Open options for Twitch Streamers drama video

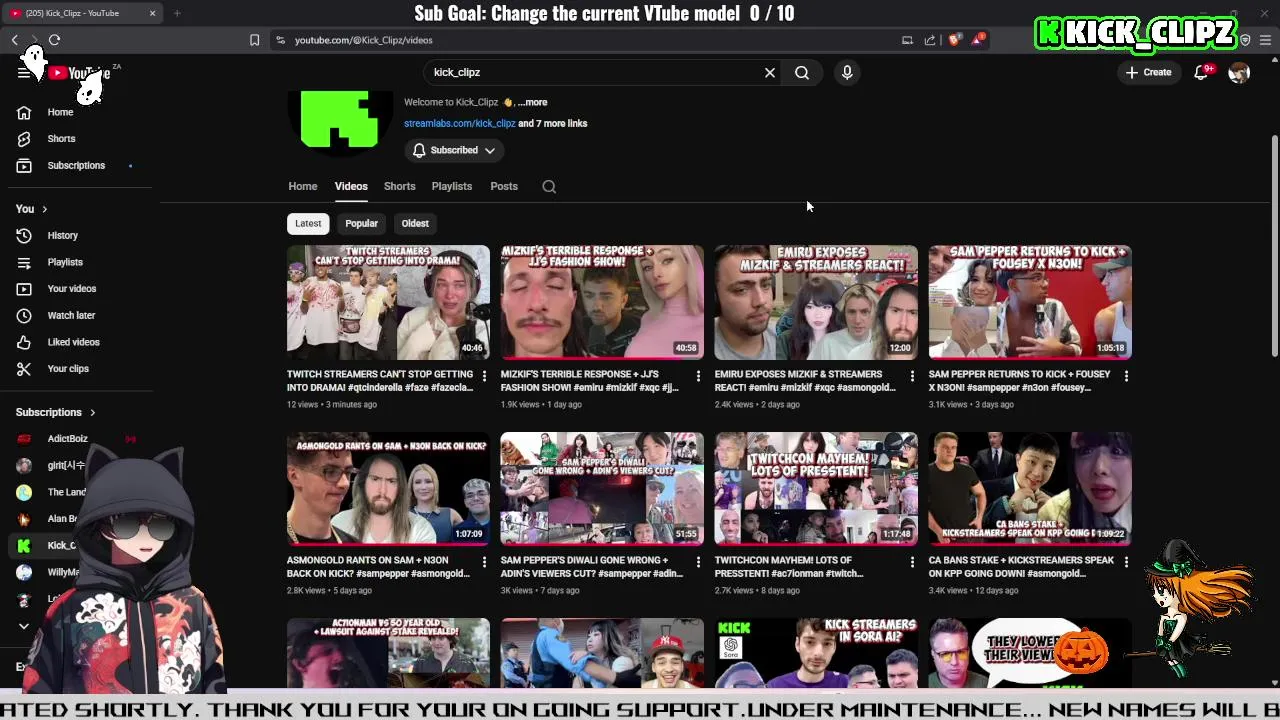pos(484,376)
